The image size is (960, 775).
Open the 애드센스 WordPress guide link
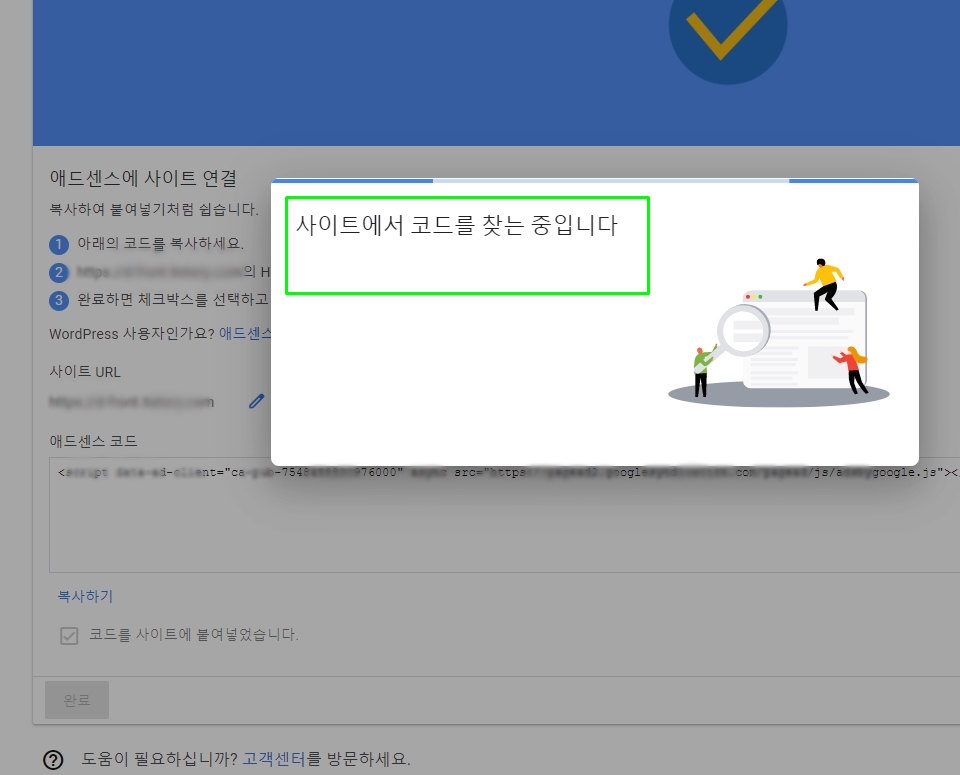coord(245,334)
